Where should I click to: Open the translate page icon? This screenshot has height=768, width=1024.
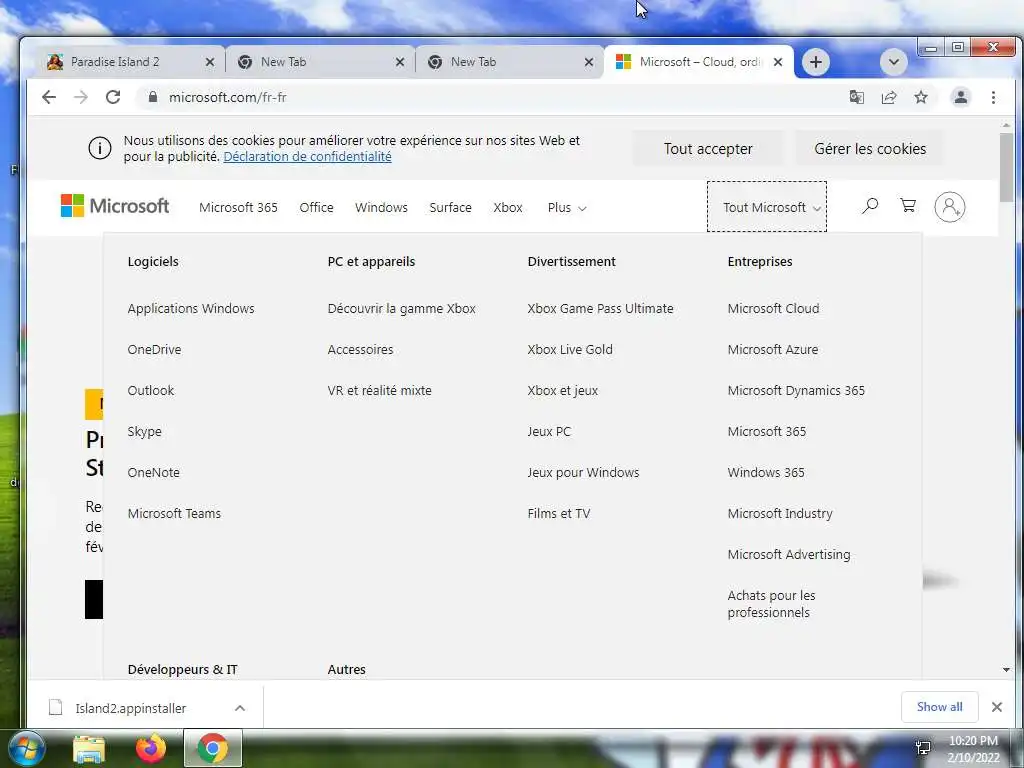[x=856, y=97]
